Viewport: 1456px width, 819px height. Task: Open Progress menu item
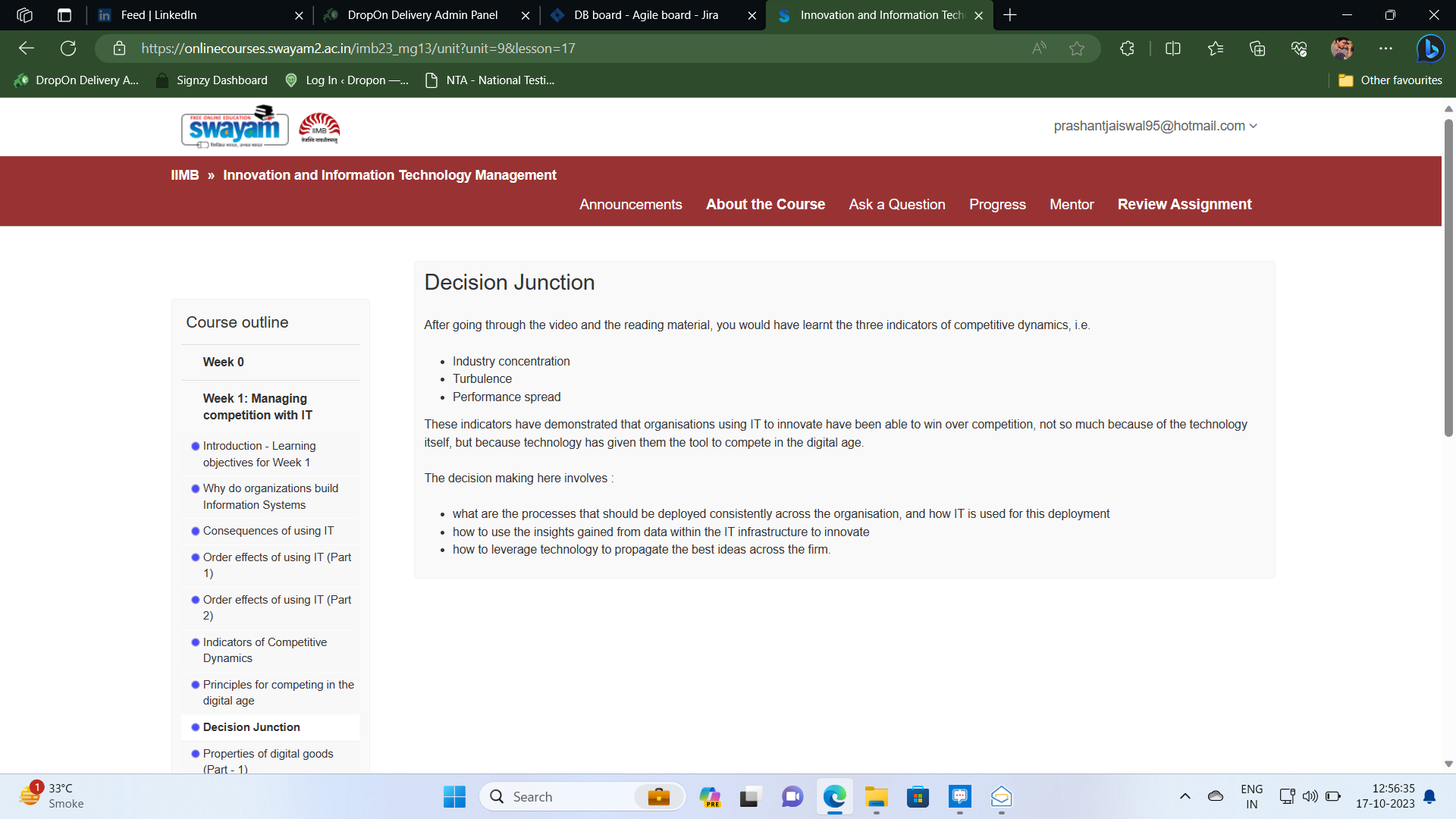pyautogui.click(x=997, y=205)
